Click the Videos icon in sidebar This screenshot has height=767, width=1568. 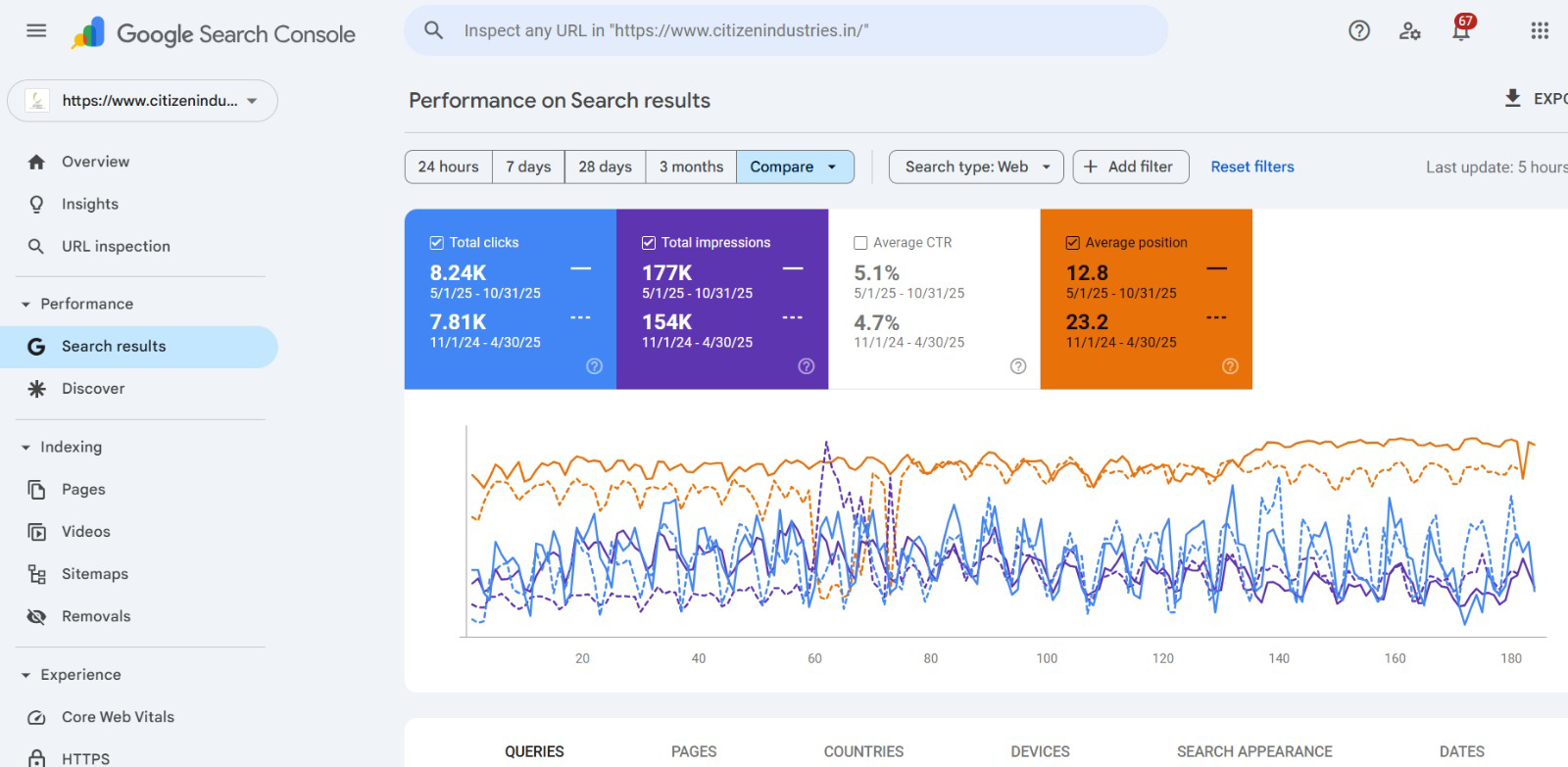pyautogui.click(x=36, y=532)
